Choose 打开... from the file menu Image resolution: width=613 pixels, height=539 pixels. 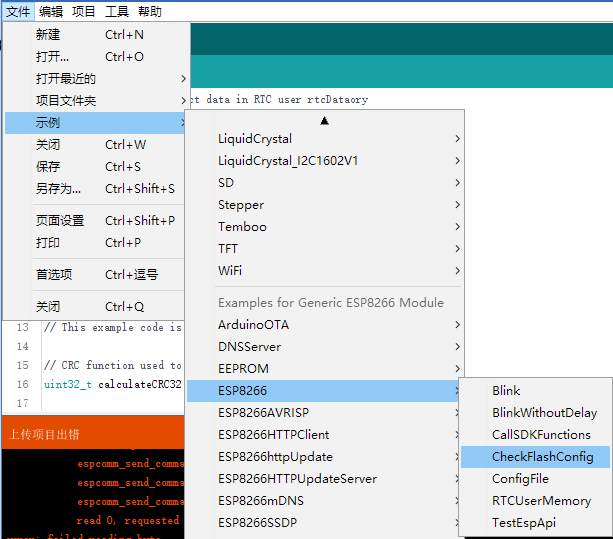pos(95,57)
